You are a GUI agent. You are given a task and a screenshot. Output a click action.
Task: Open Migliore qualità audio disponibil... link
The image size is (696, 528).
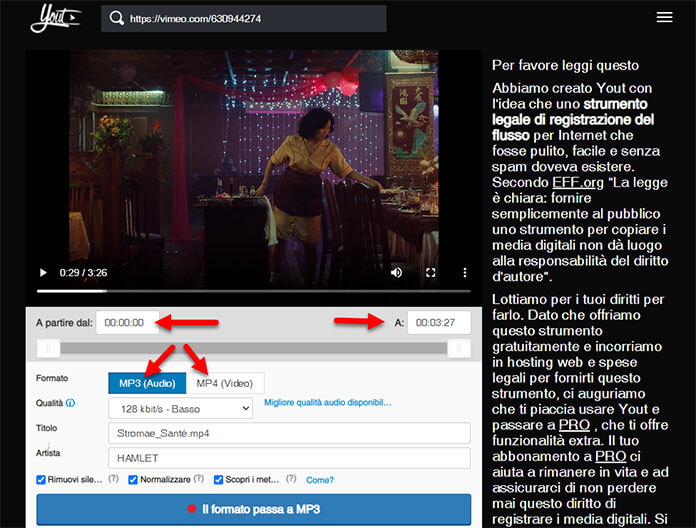click(328, 402)
